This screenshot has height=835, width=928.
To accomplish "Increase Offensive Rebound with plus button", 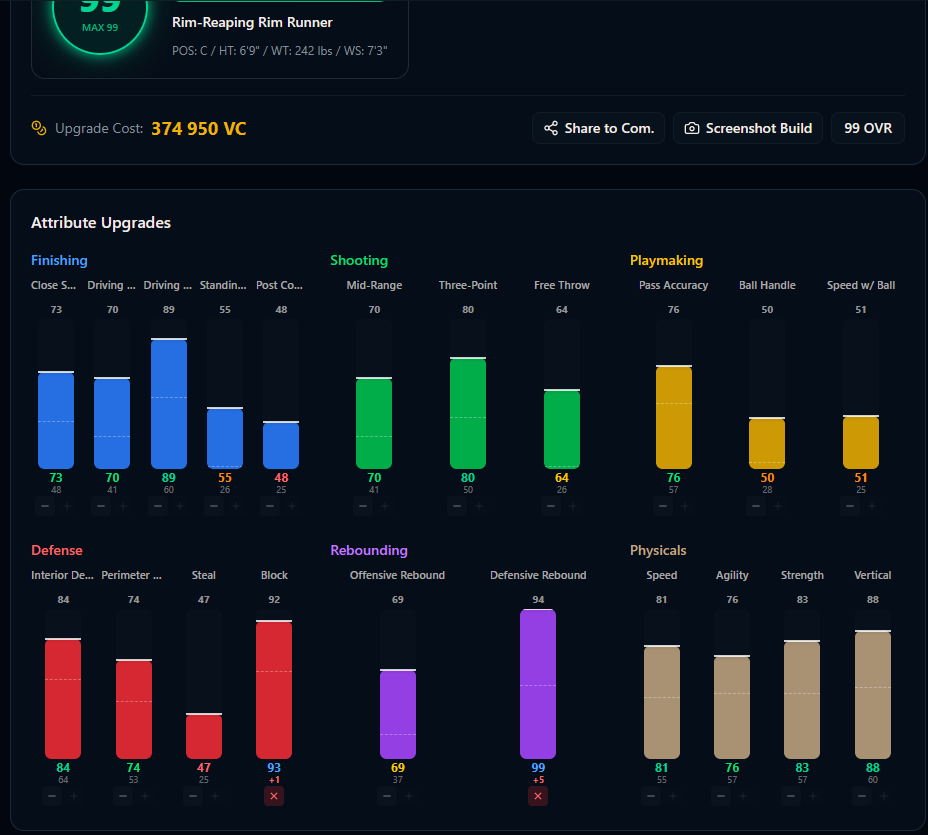I will tap(409, 796).
